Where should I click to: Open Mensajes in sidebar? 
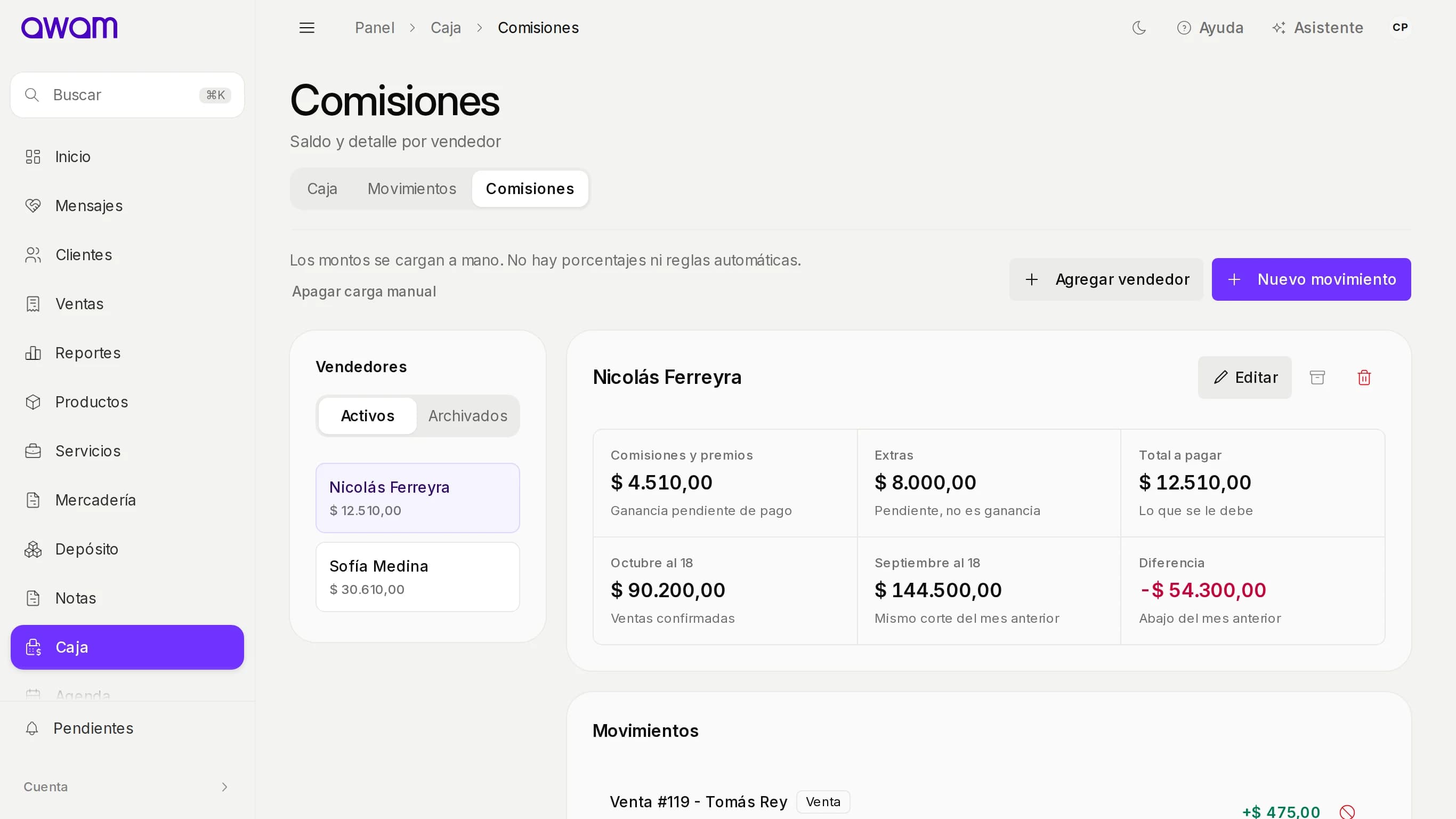tap(127, 206)
